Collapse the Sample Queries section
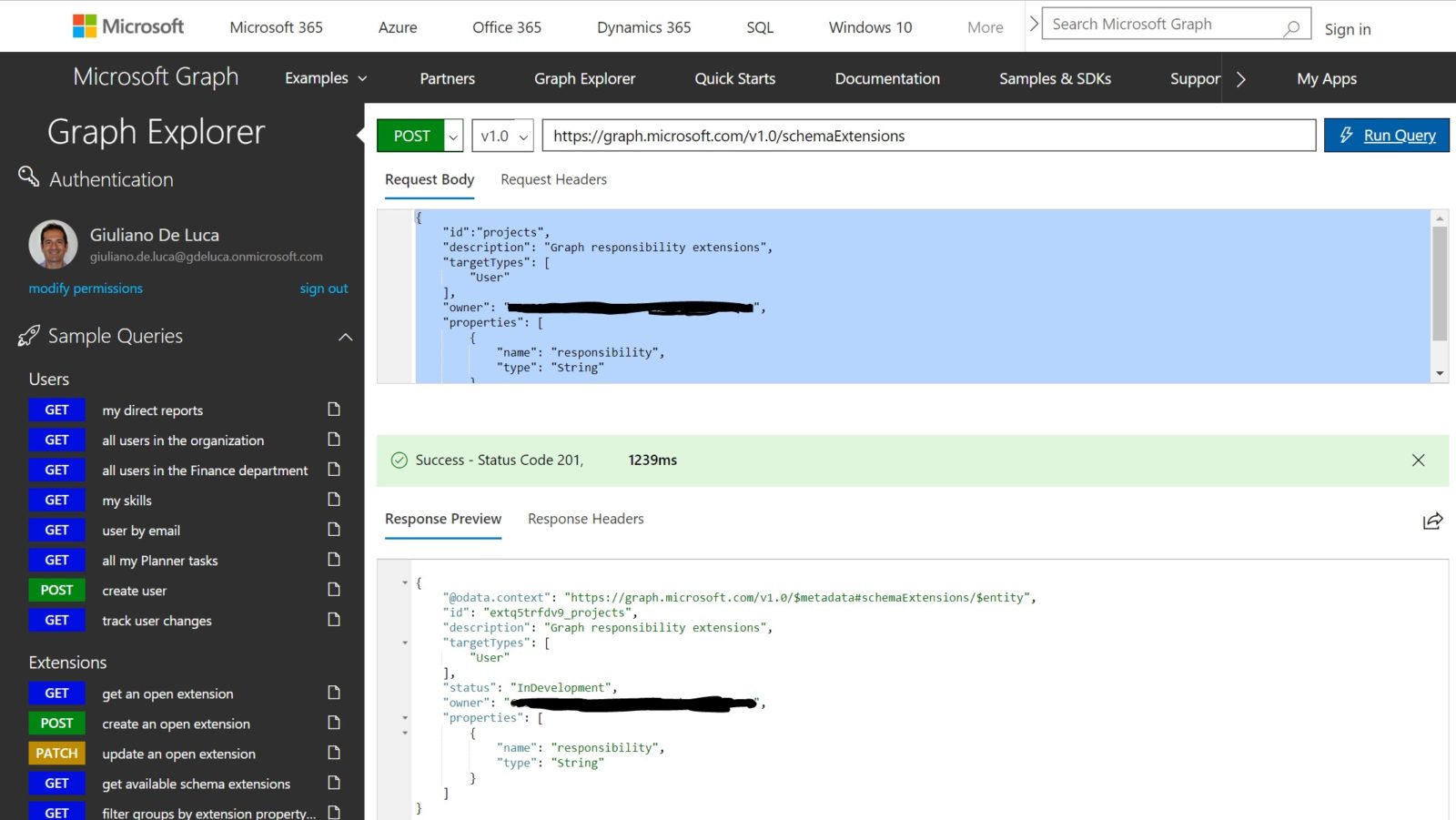1456x820 pixels. [x=346, y=337]
